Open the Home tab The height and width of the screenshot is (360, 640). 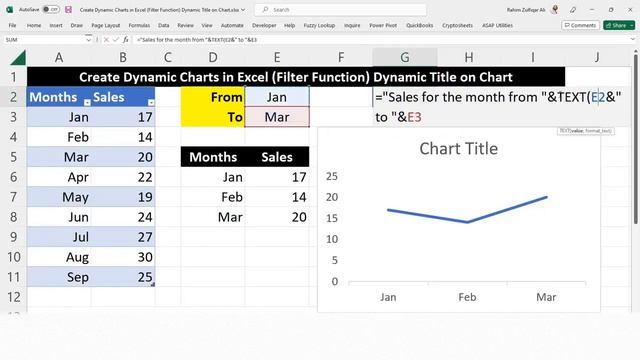click(x=34, y=25)
